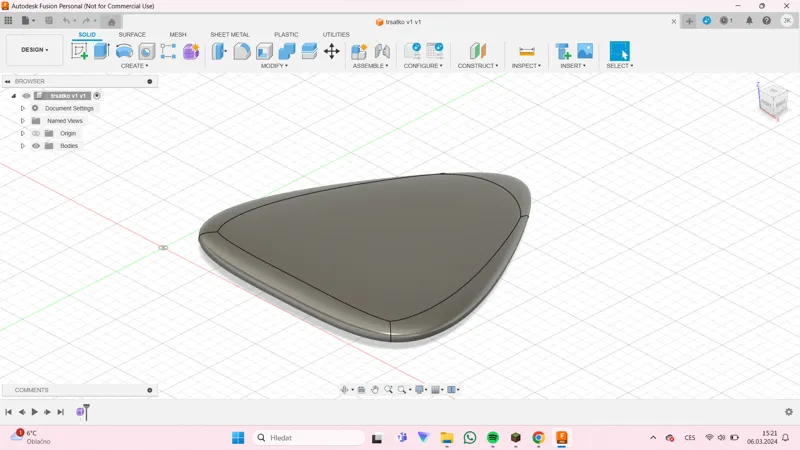Toggle visibility of trsatko v1 component

[26, 96]
